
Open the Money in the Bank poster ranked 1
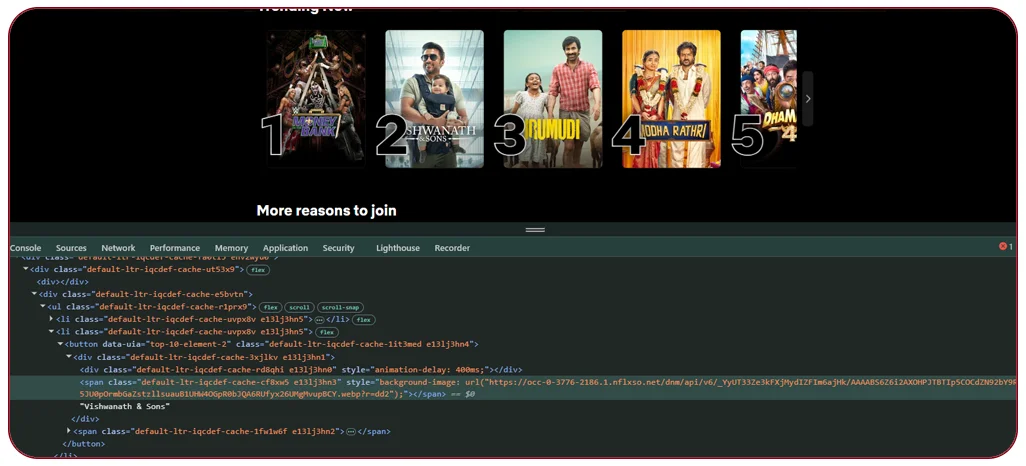click(316, 99)
